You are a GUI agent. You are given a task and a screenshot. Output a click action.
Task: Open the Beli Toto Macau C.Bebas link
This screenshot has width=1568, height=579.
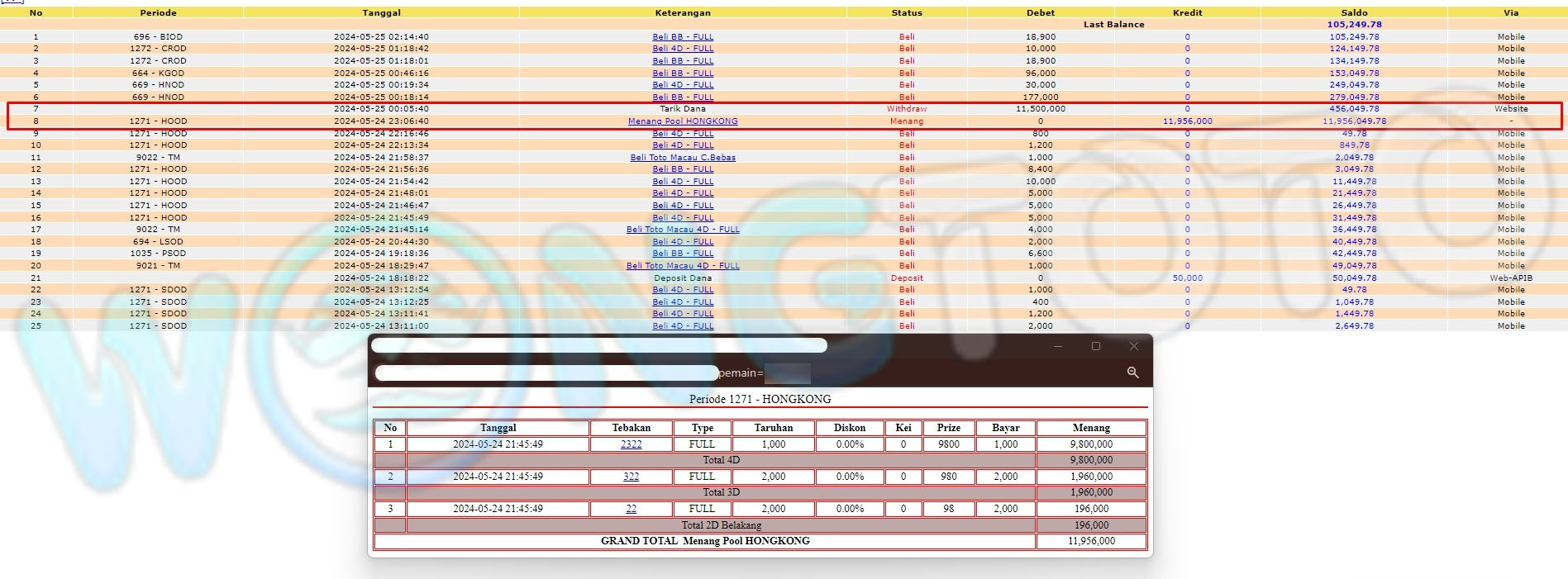click(682, 158)
